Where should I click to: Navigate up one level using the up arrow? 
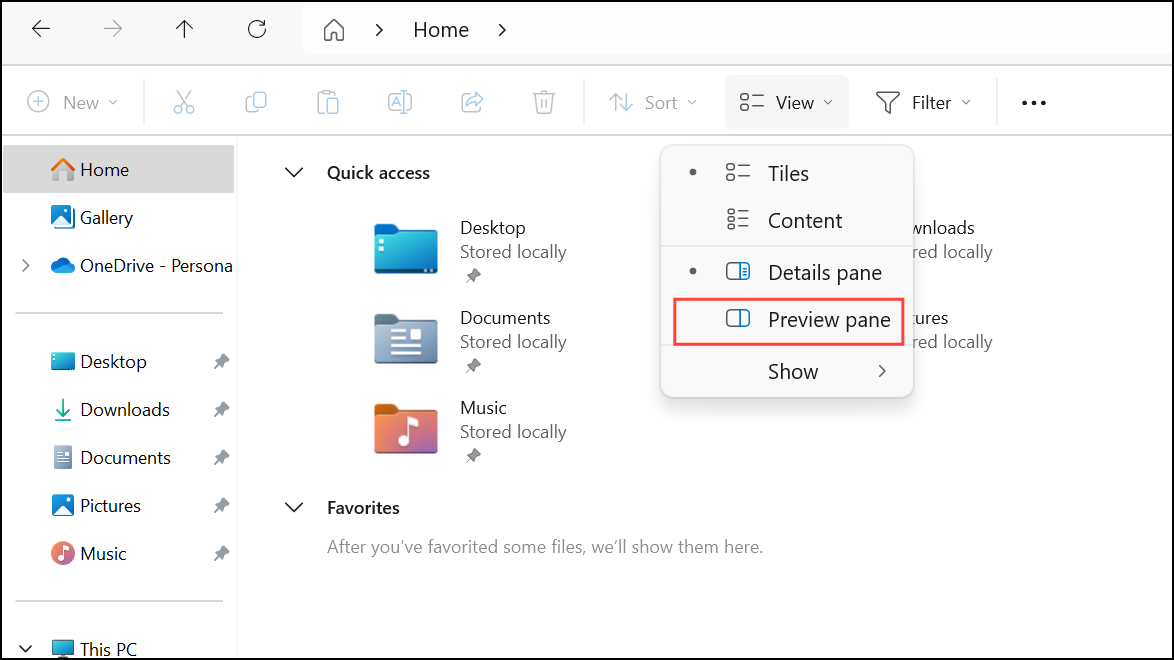pos(184,29)
